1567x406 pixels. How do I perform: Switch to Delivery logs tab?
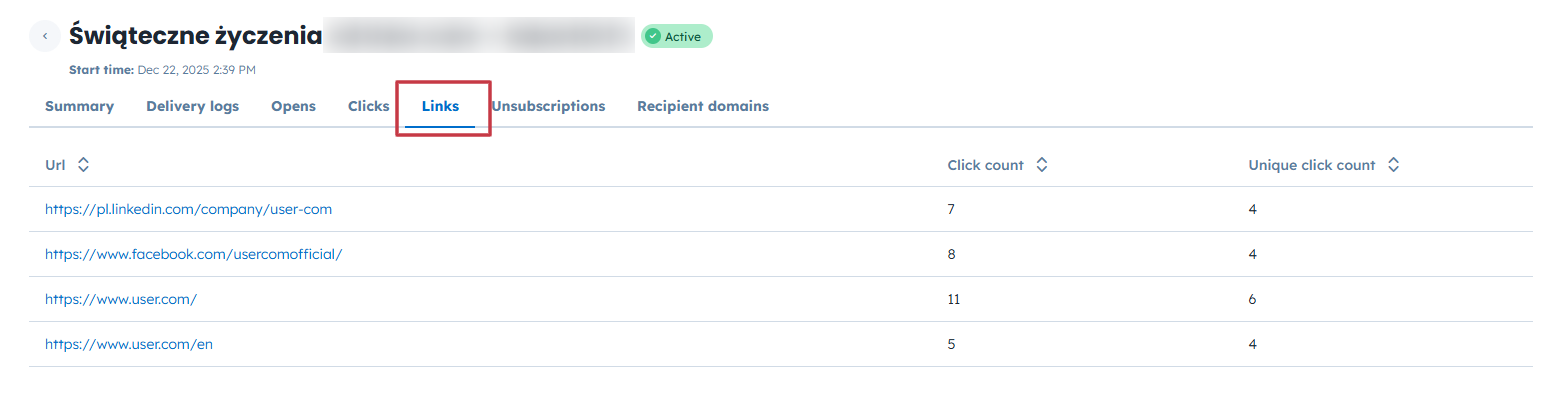click(x=192, y=106)
